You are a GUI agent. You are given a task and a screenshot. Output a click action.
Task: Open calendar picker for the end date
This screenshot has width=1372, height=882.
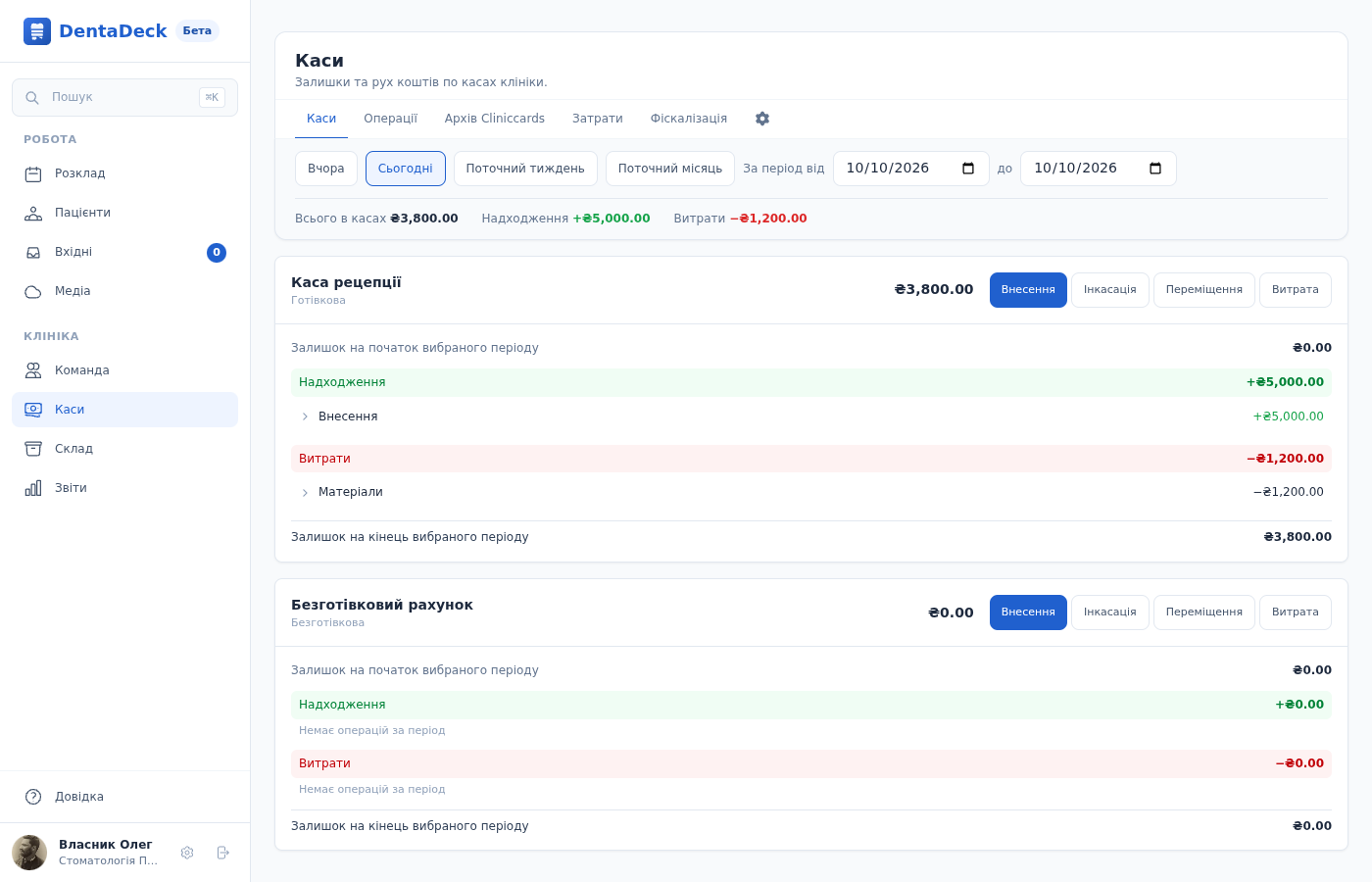point(1155,169)
